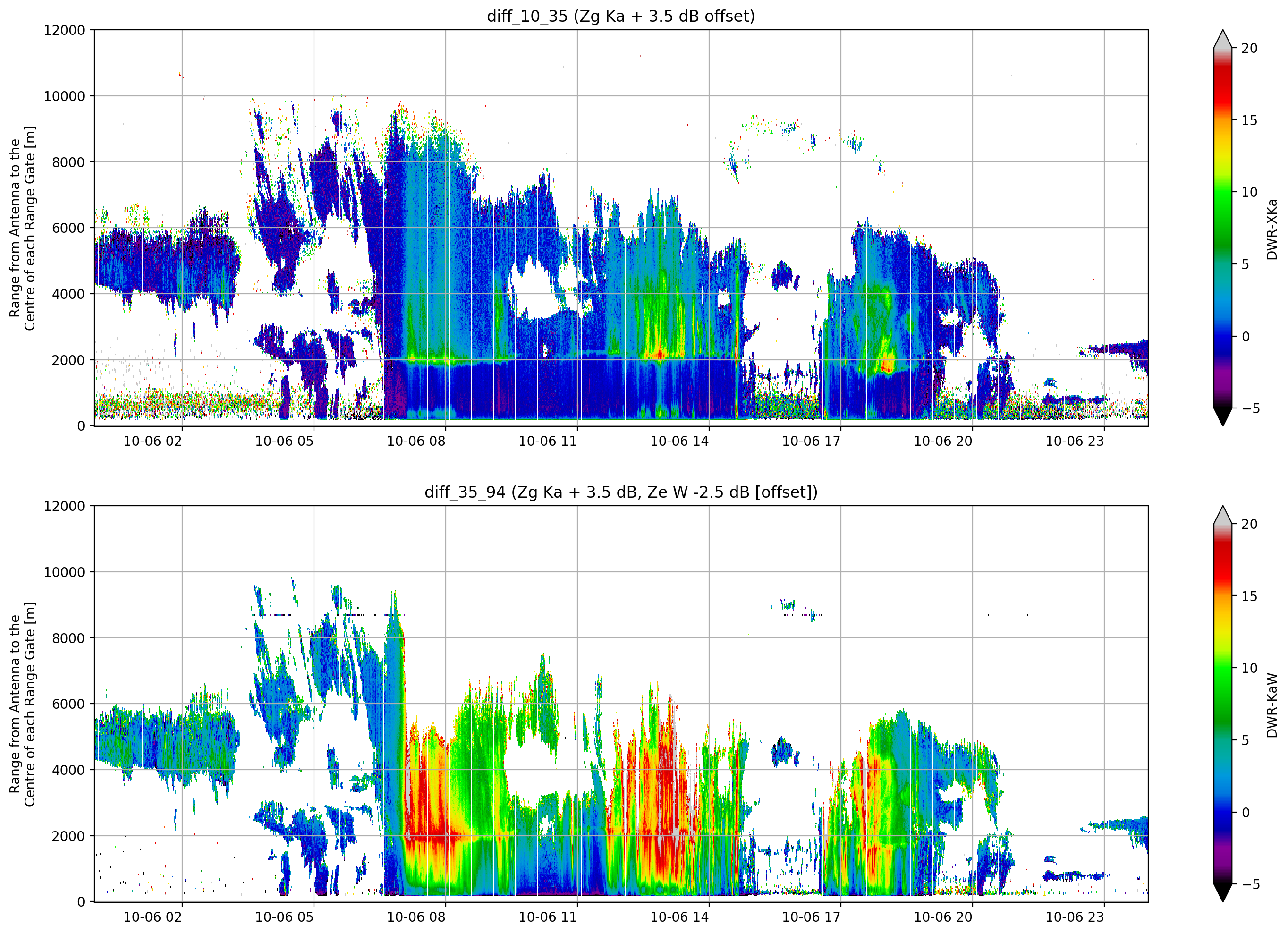Click the black lower arrow of the DWR-KaW colorbar

(x=1223, y=892)
